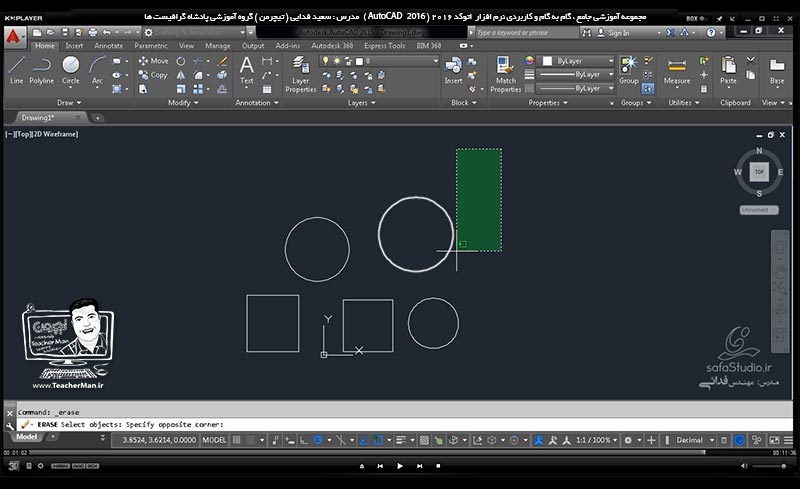Click the Undo arrow in quick access toolbar

tap(106, 32)
